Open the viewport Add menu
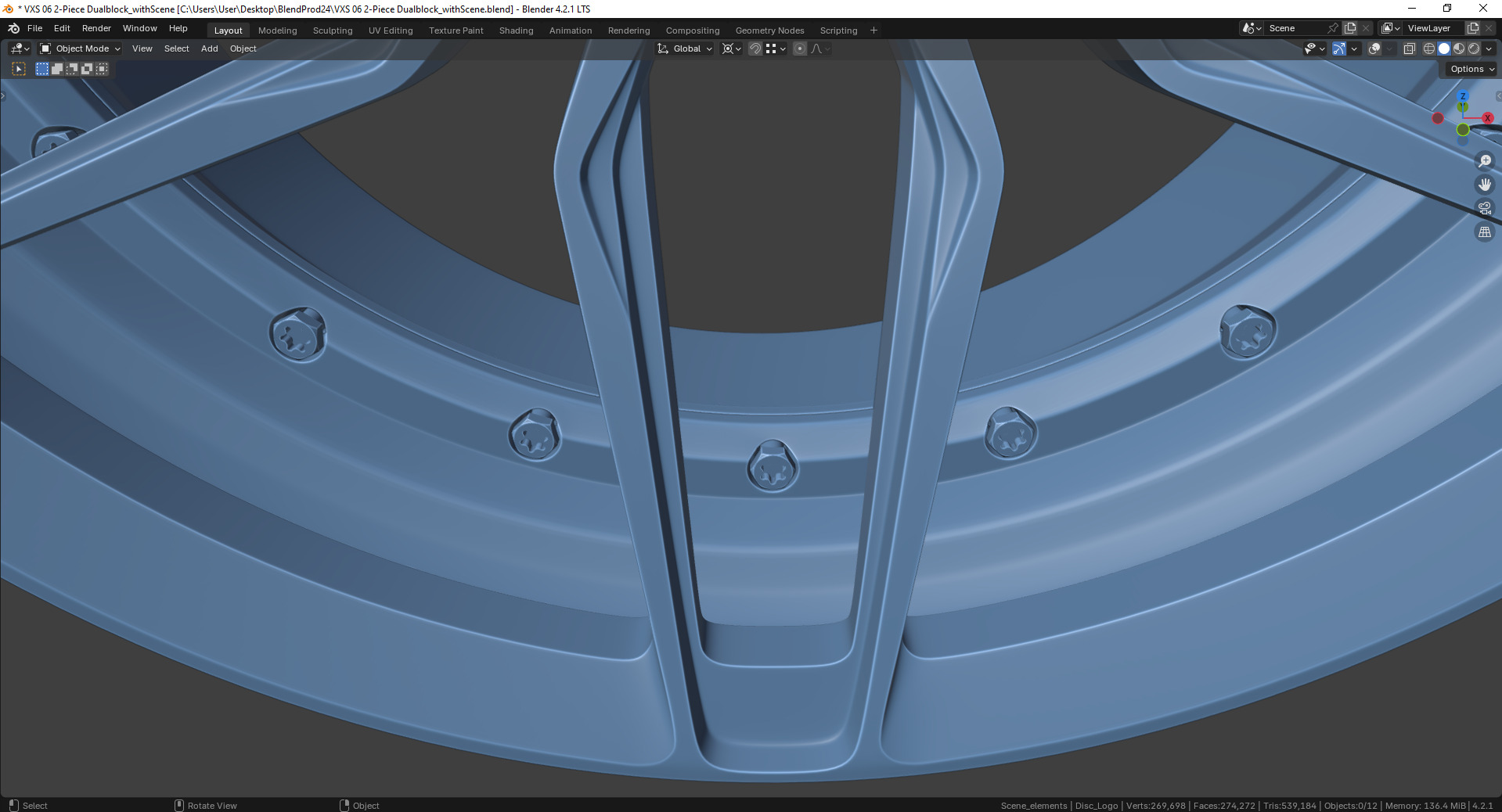Screen dimensions: 1502x812 click(x=210, y=49)
